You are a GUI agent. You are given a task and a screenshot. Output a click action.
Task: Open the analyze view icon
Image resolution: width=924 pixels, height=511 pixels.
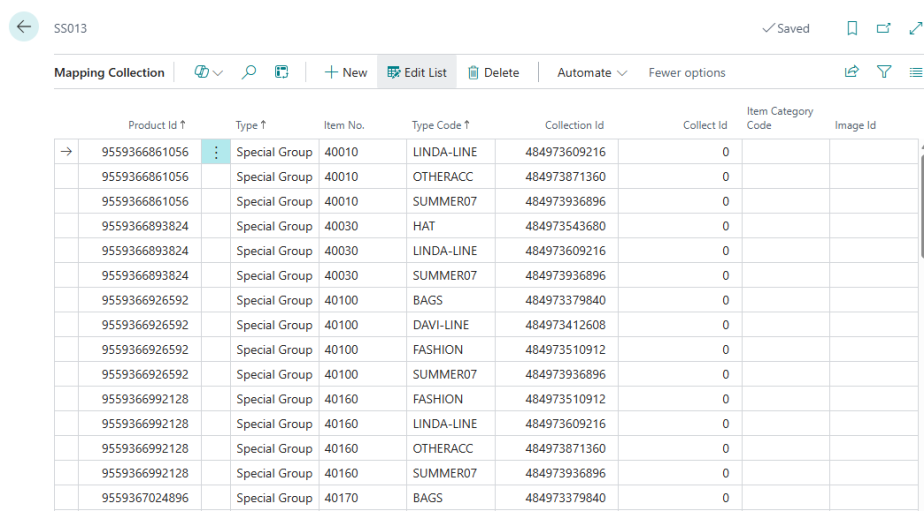tap(281, 72)
